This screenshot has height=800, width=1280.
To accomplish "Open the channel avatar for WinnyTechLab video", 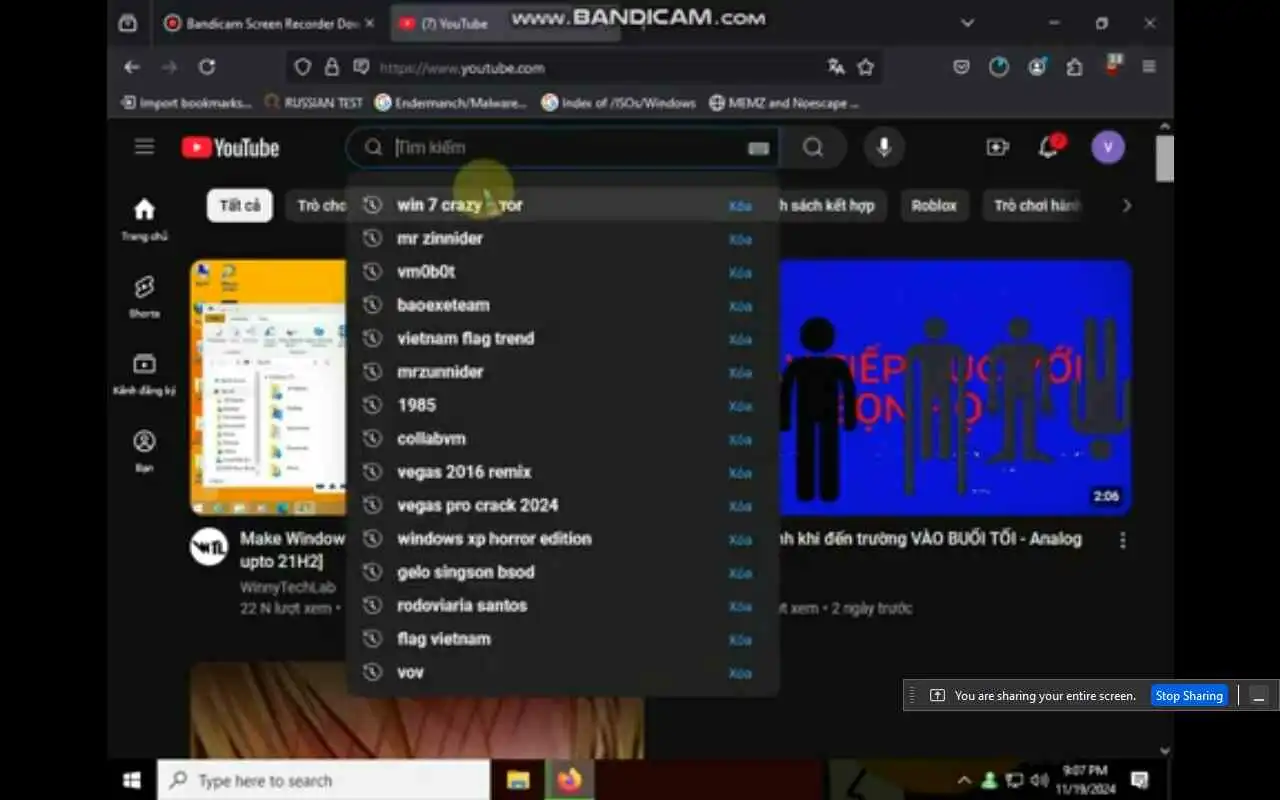I will pyautogui.click(x=209, y=547).
